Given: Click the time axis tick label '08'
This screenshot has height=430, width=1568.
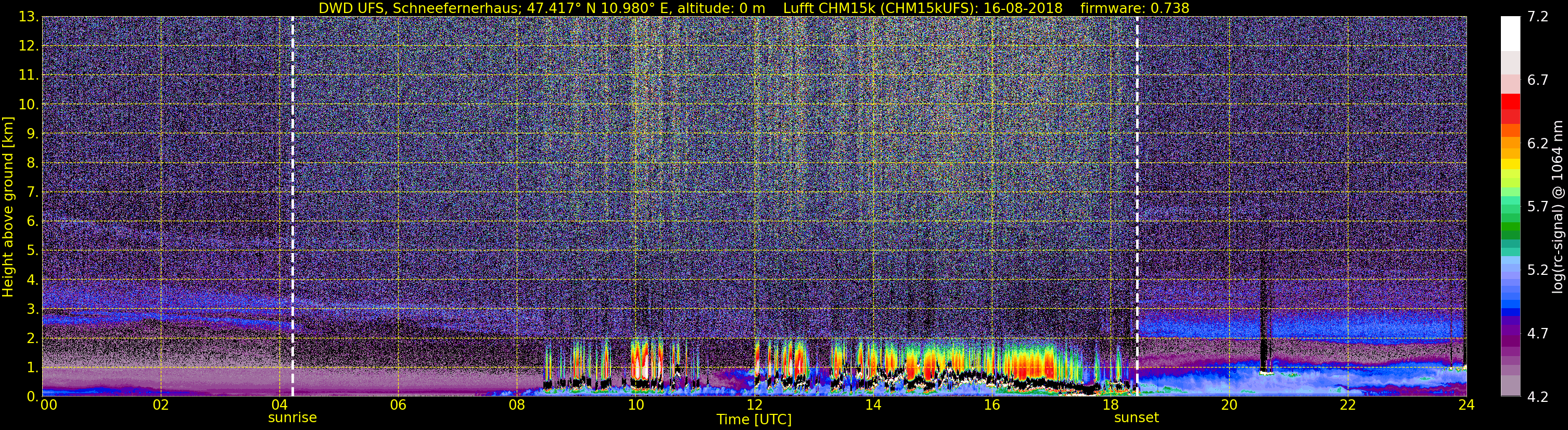Looking at the screenshot, I should (x=517, y=405).
